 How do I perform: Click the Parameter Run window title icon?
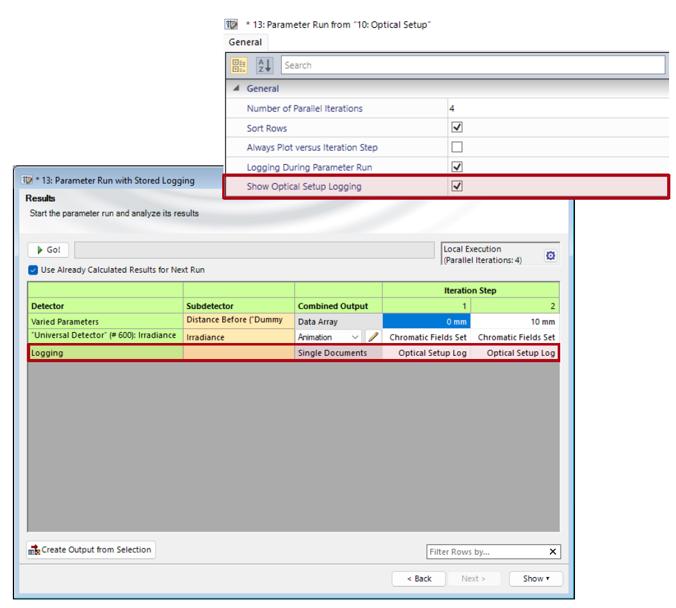(x=233, y=24)
